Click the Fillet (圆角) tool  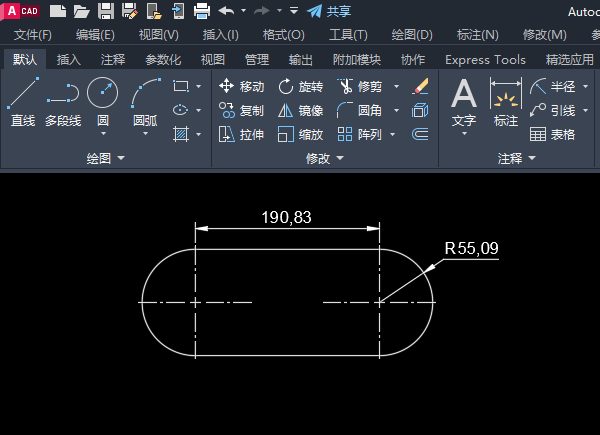click(x=360, y=111)
